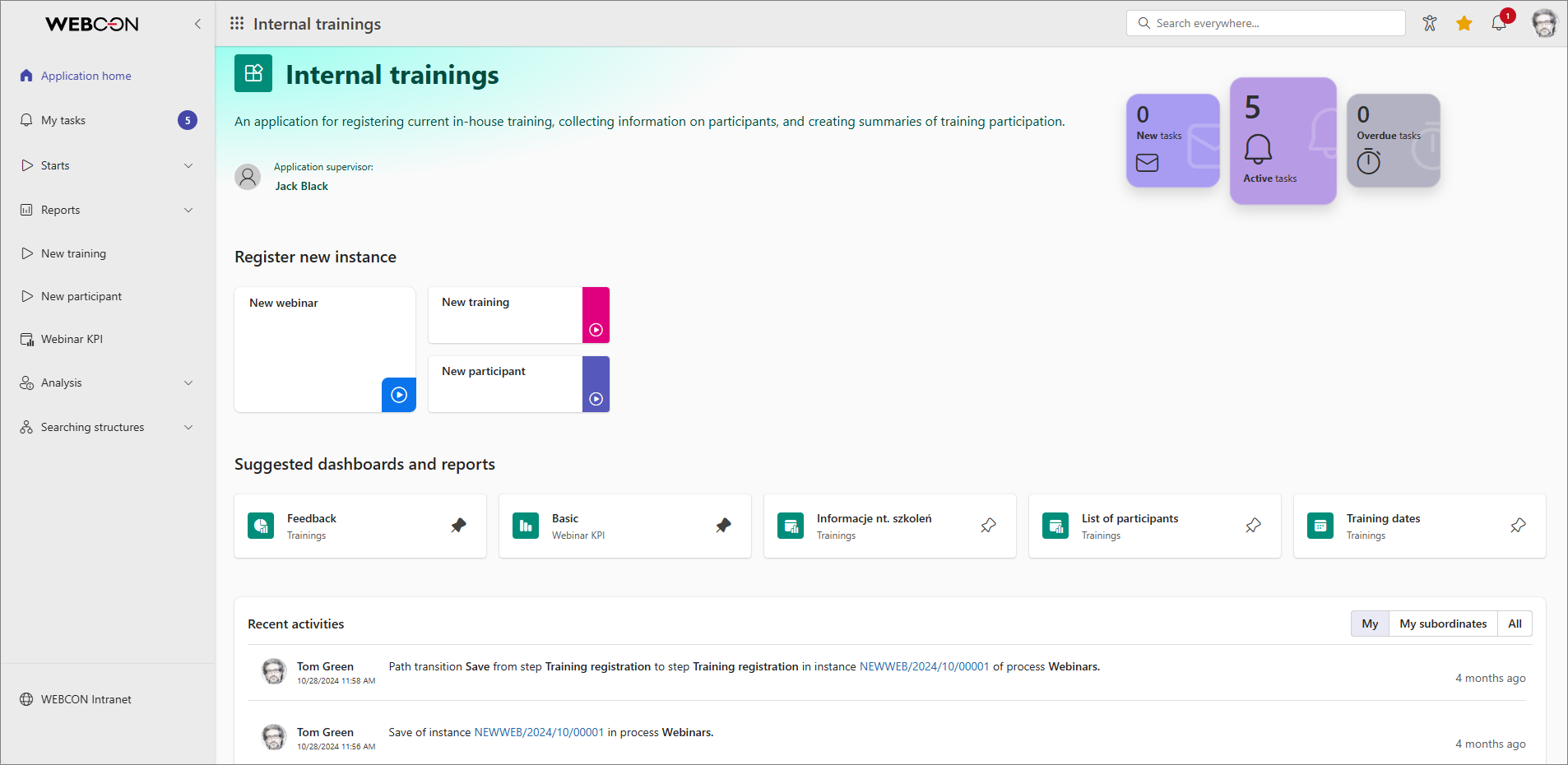
Task: Open the 0 New tasks tile
Action: (x=1173, y=141)
